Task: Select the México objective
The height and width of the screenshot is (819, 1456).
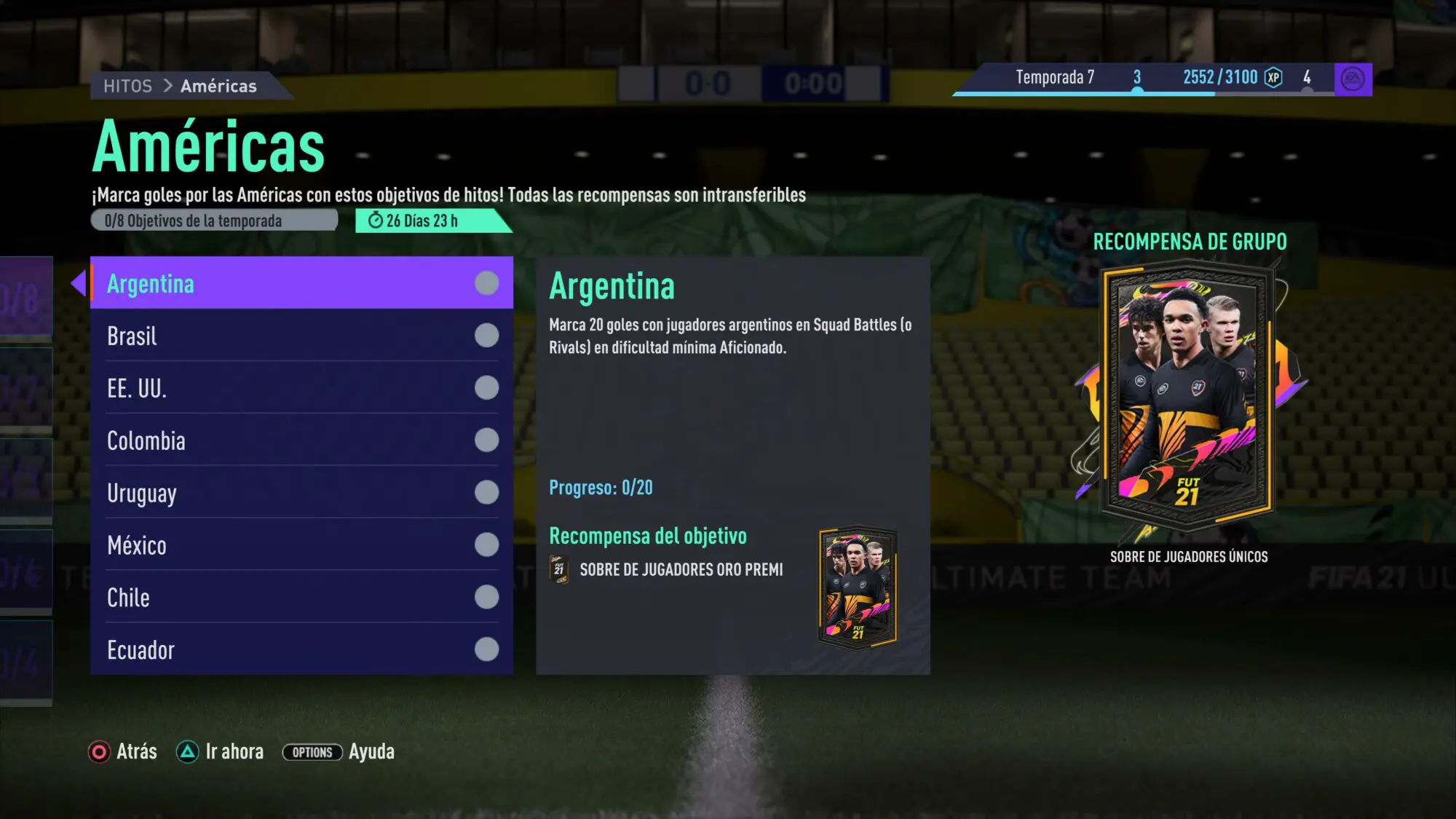Action: pos(301,545)
